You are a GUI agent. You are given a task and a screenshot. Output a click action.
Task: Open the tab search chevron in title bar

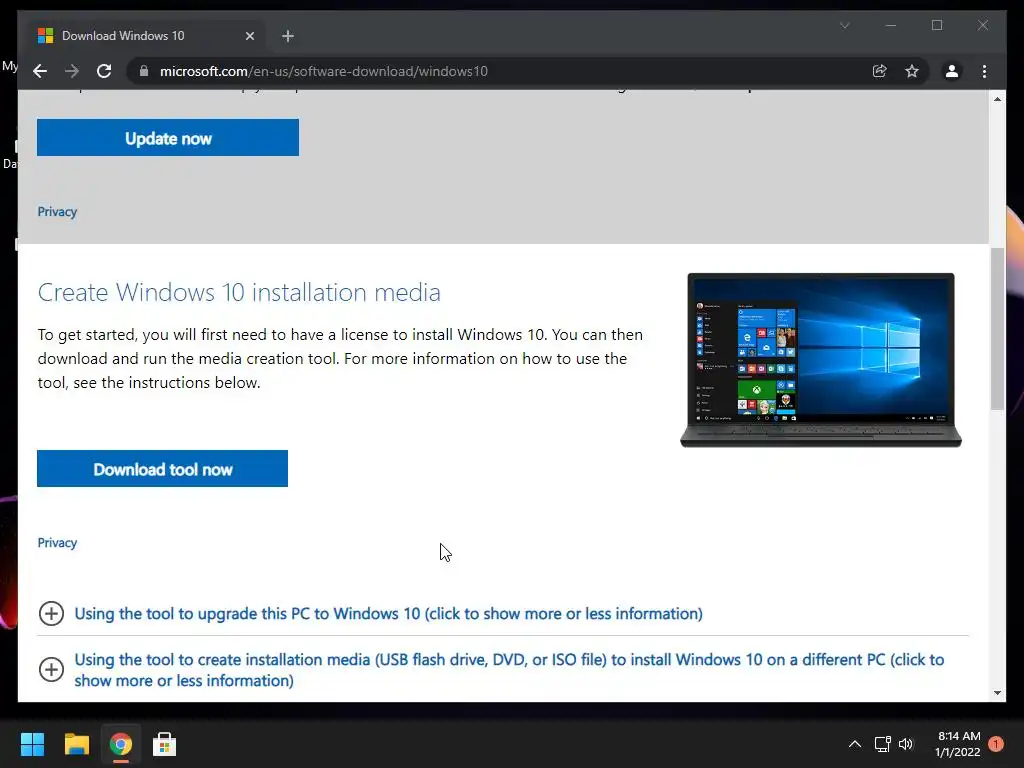(x=844, y=25)
